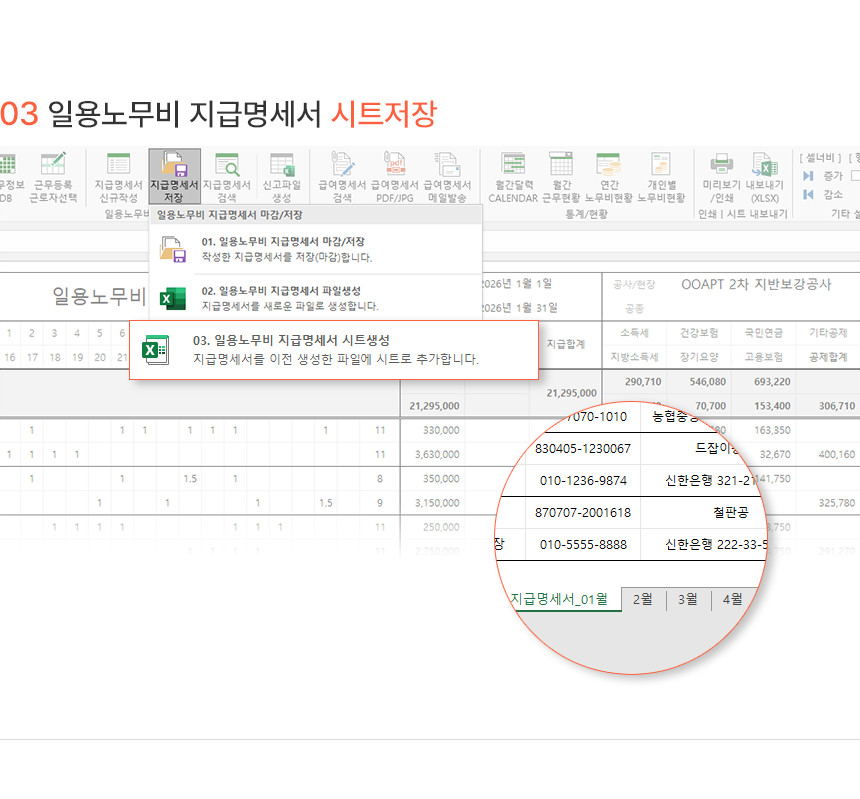
Task: Open the 월간달력 CALENDAR view
Action: (513, 175)
